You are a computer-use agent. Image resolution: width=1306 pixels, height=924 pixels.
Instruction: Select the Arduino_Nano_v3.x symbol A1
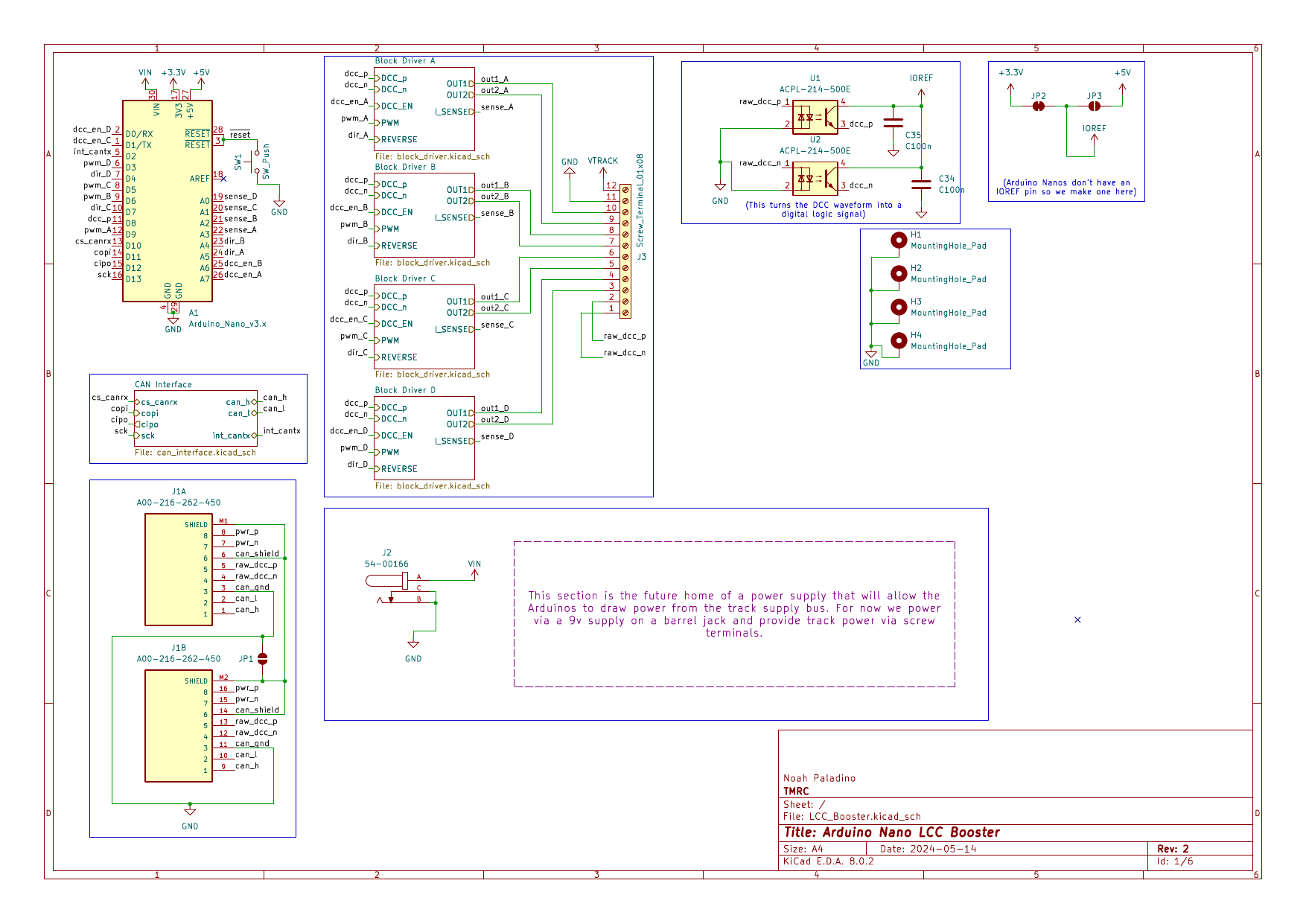(168, 201)
